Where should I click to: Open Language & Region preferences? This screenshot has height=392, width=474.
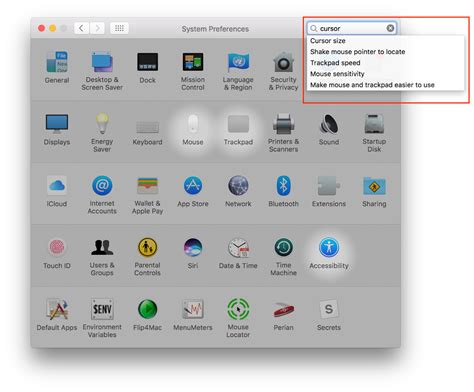click(x=238, y=71)
